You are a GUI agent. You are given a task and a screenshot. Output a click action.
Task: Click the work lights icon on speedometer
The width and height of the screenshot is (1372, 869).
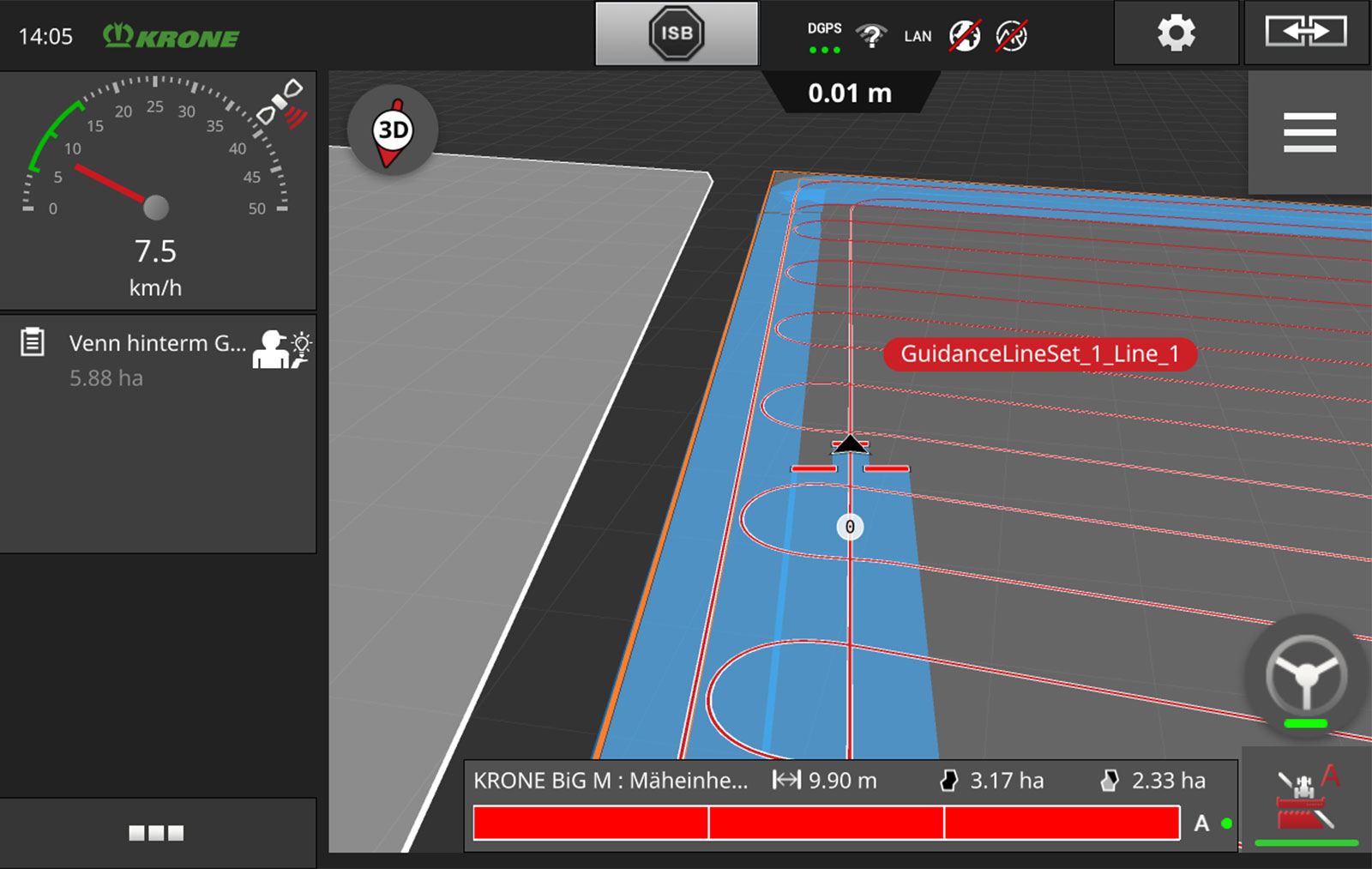point(284,105)
